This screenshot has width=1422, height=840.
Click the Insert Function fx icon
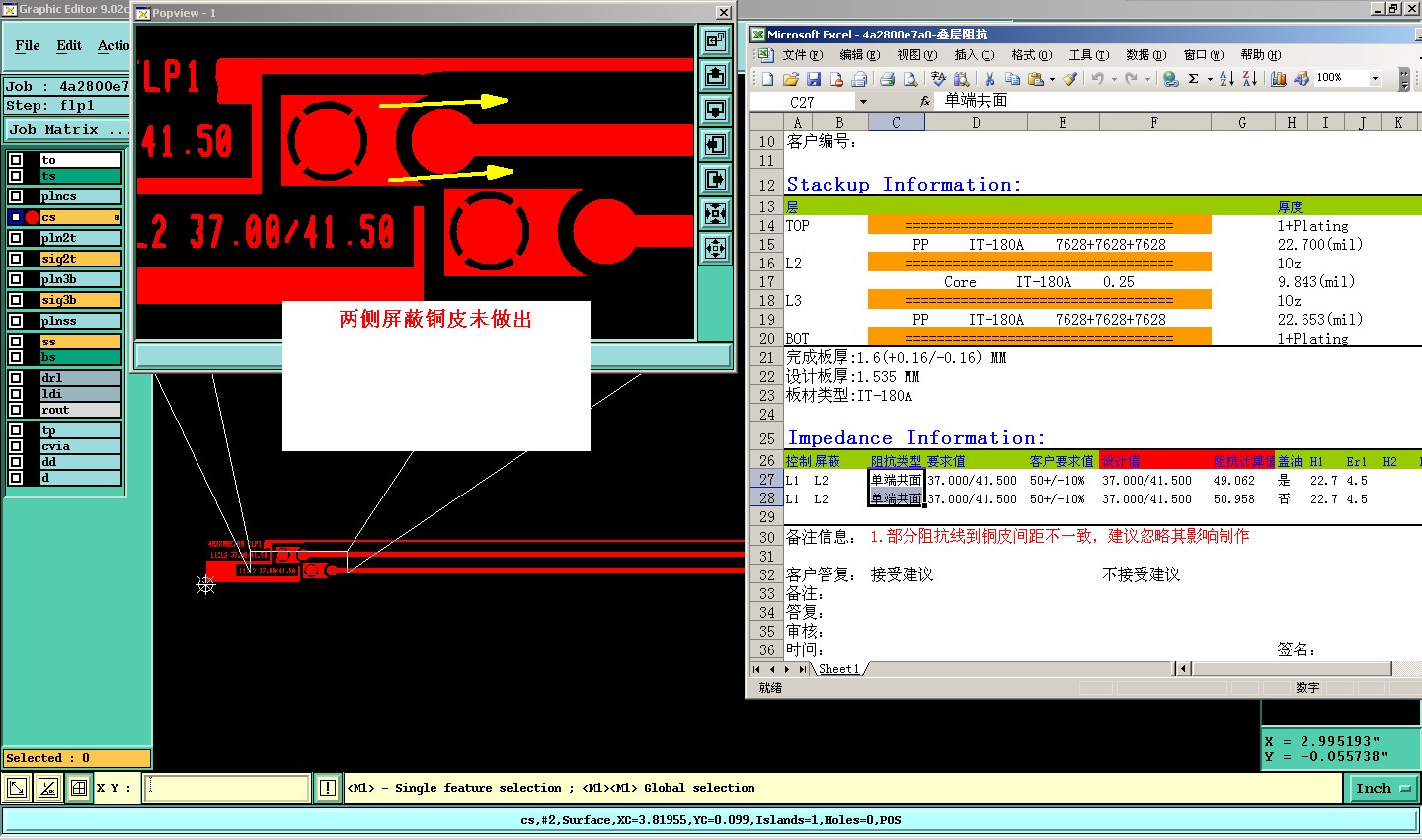[925, 101]
